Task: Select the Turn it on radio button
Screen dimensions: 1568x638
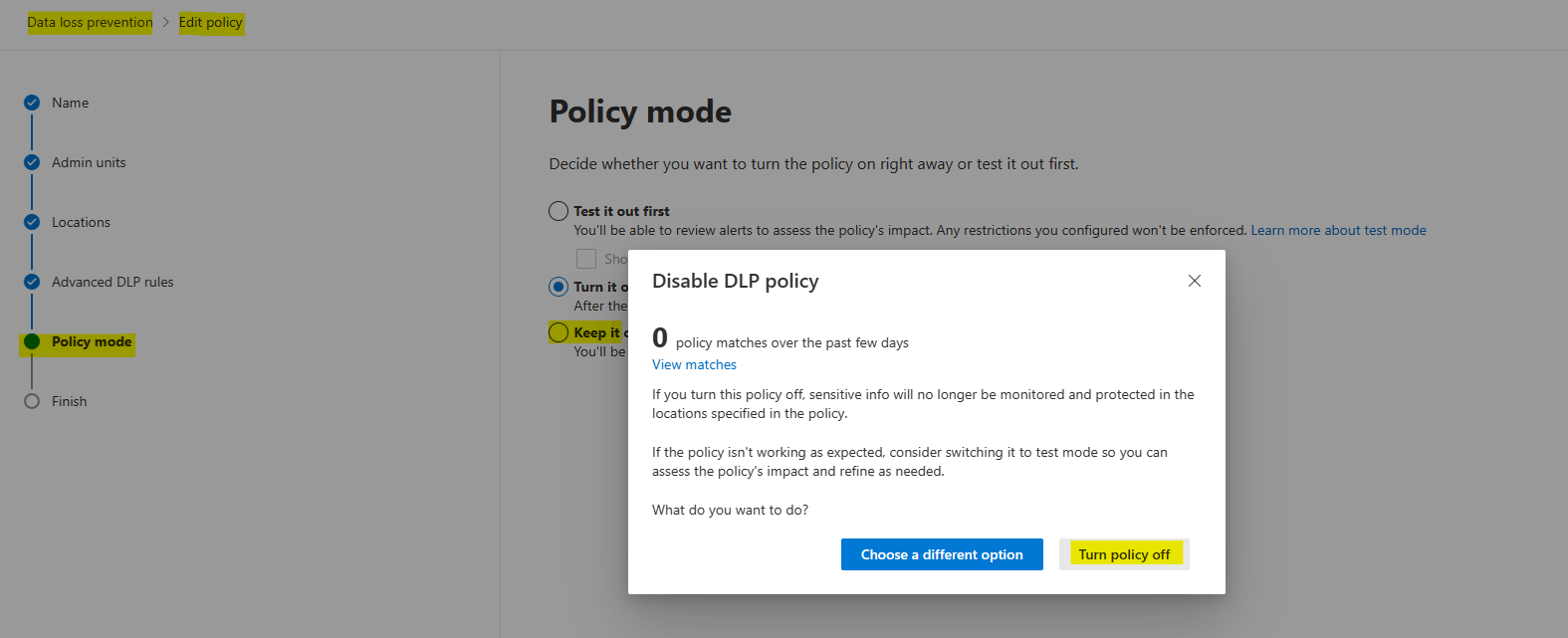Action: [x=559, y=287]
